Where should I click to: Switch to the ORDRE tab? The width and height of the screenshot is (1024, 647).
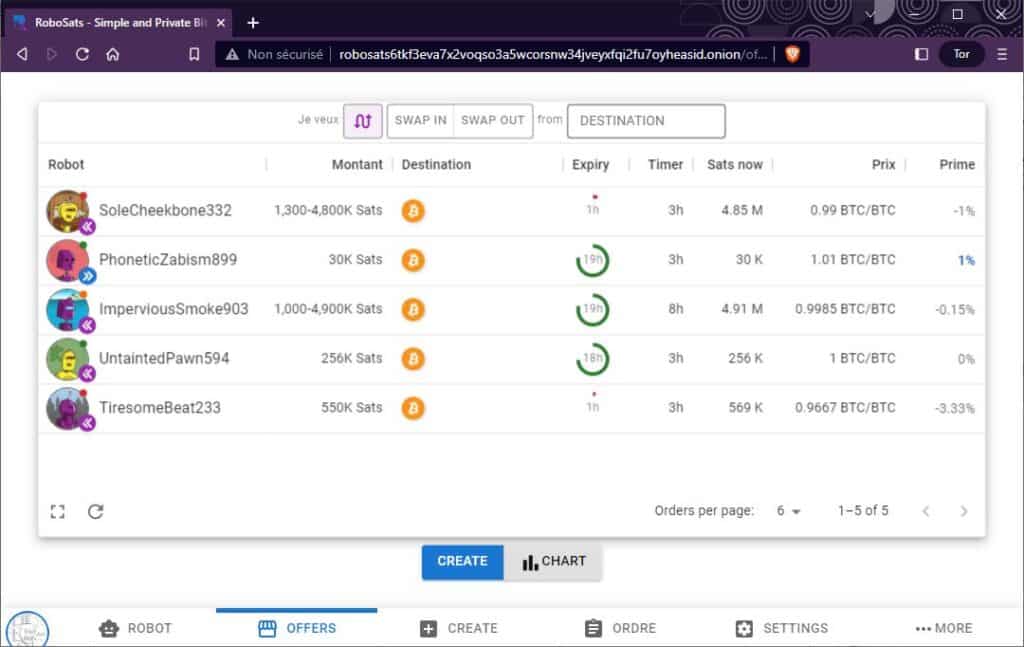[x=620, y=628]
